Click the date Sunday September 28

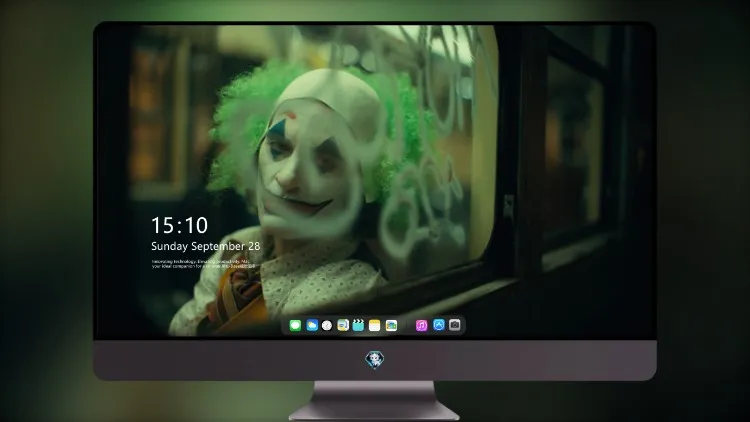pos(206,246)
